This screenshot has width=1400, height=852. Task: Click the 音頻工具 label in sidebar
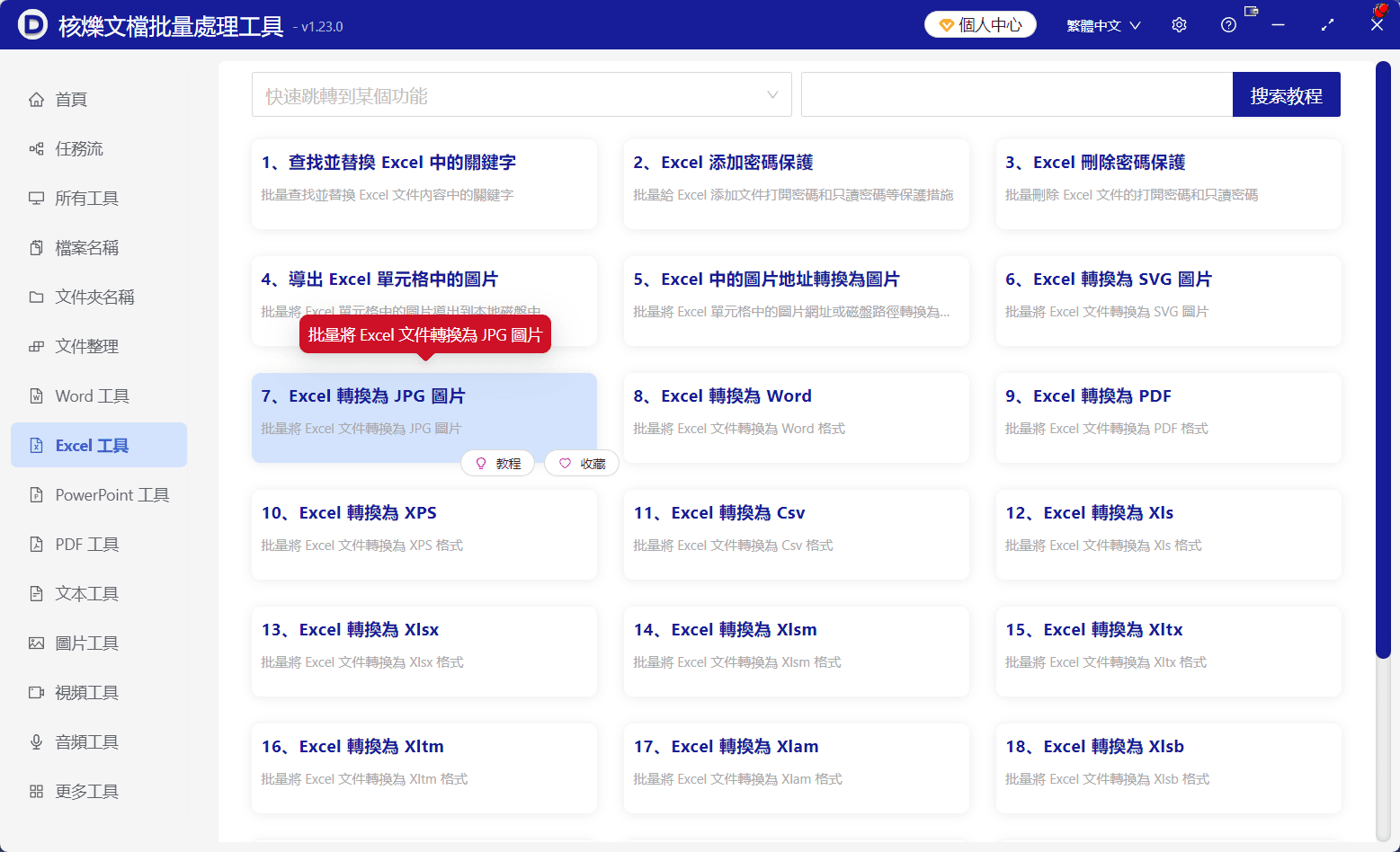pyautogui.click(x=87, y=742)
